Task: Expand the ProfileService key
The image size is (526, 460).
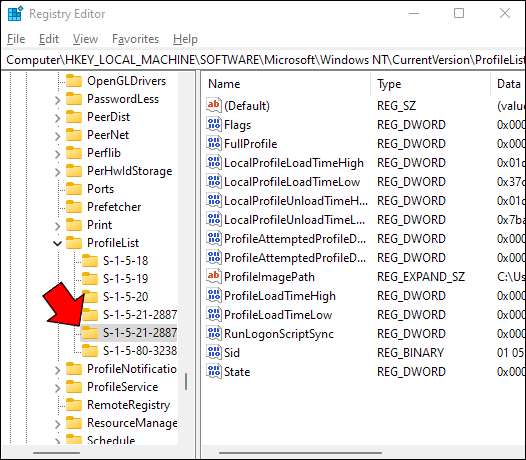Action: [57, 388]
